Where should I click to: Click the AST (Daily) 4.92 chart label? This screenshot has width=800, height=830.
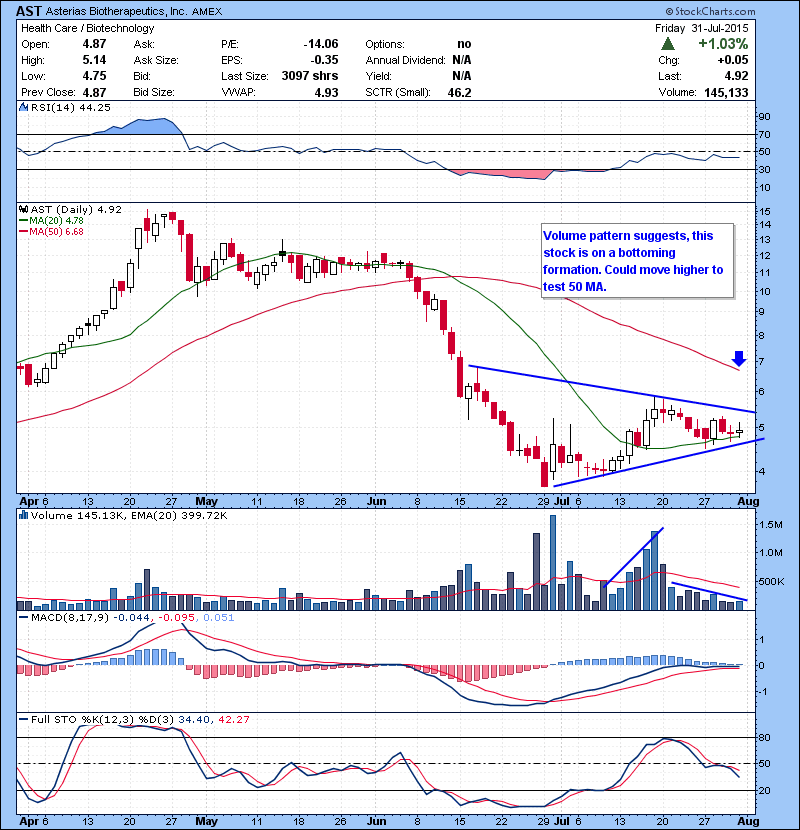click(x=76, y=210)
